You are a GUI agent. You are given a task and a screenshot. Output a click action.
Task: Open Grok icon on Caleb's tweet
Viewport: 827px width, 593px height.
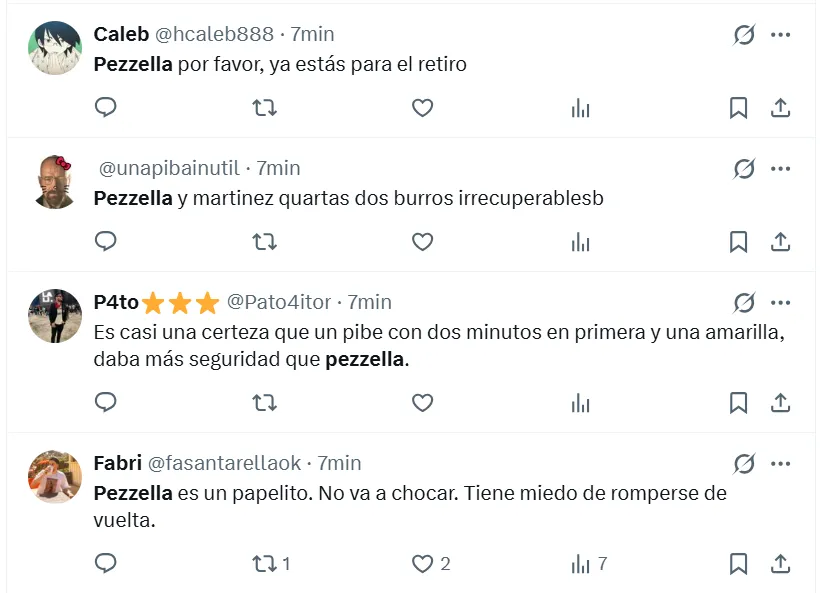tap(744, 35)
